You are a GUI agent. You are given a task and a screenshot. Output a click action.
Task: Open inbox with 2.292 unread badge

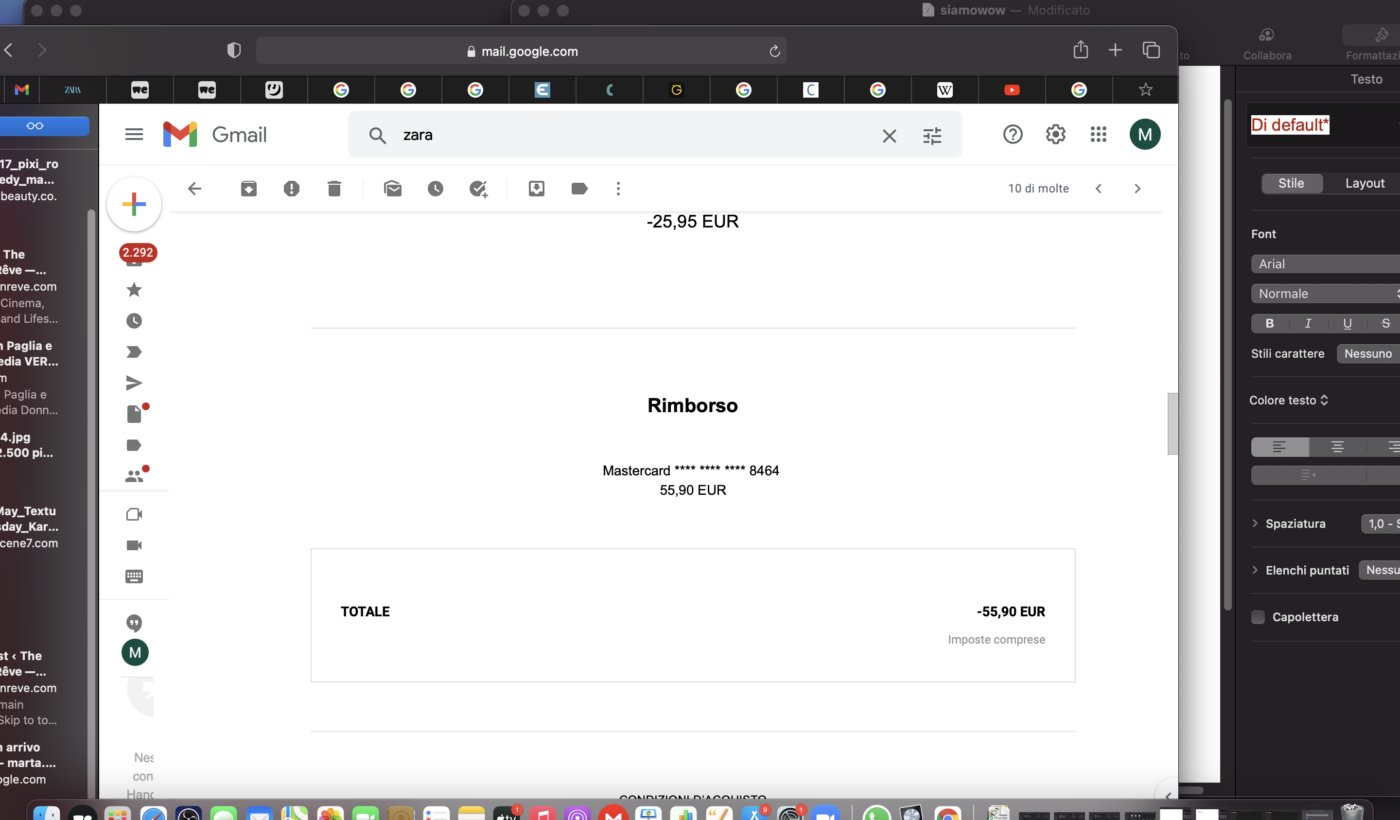tap(137, 254)
